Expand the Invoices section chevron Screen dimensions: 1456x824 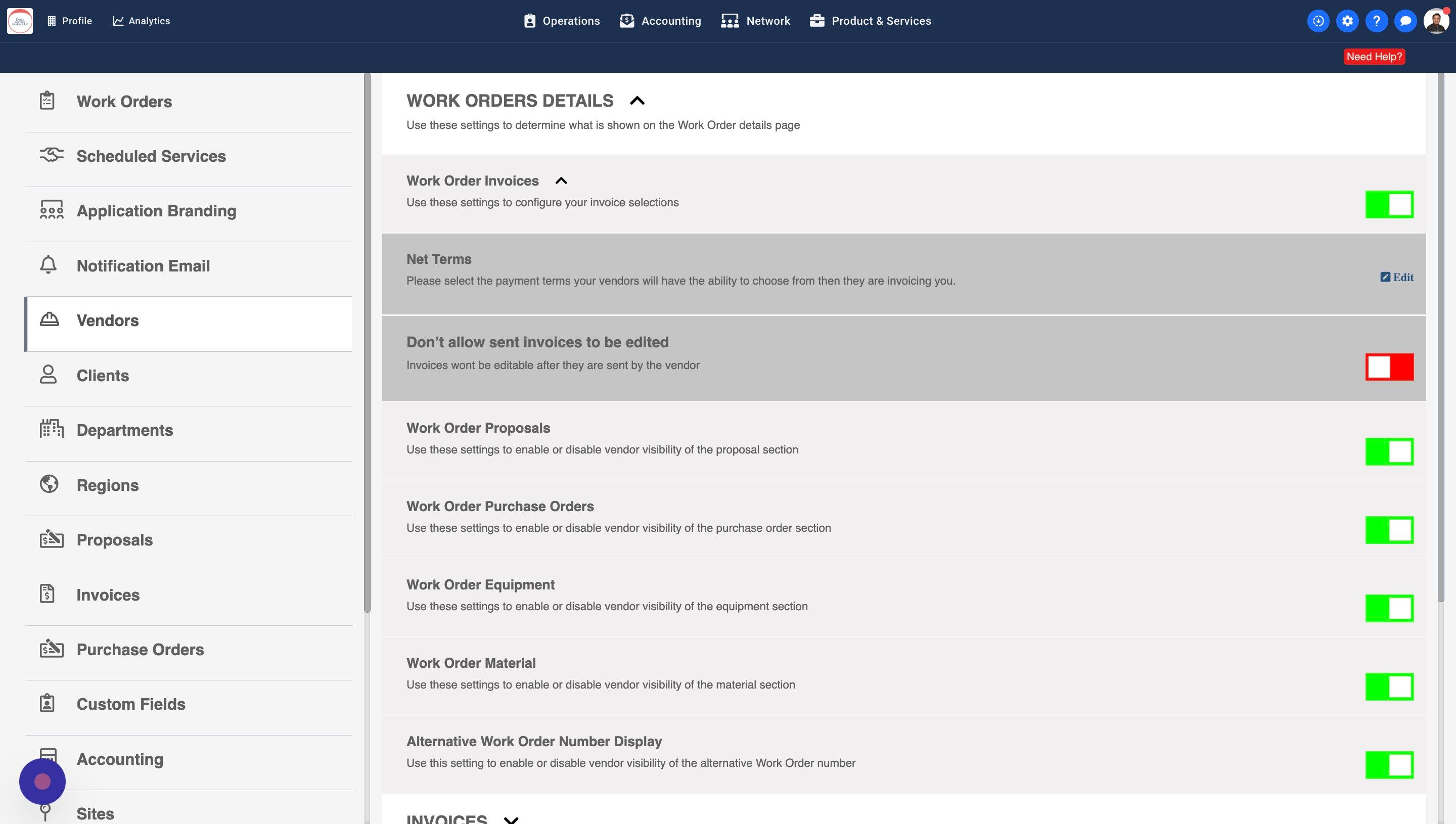point(511,819)
